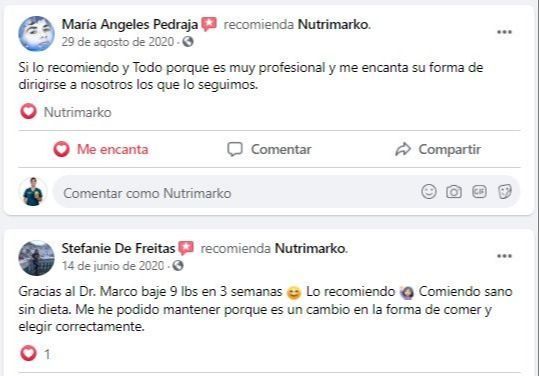This screenshot has height=376, width=539.
Task: Click globe privacy icon on María's post
Action: pyautogui.click(x=188, y=42)
